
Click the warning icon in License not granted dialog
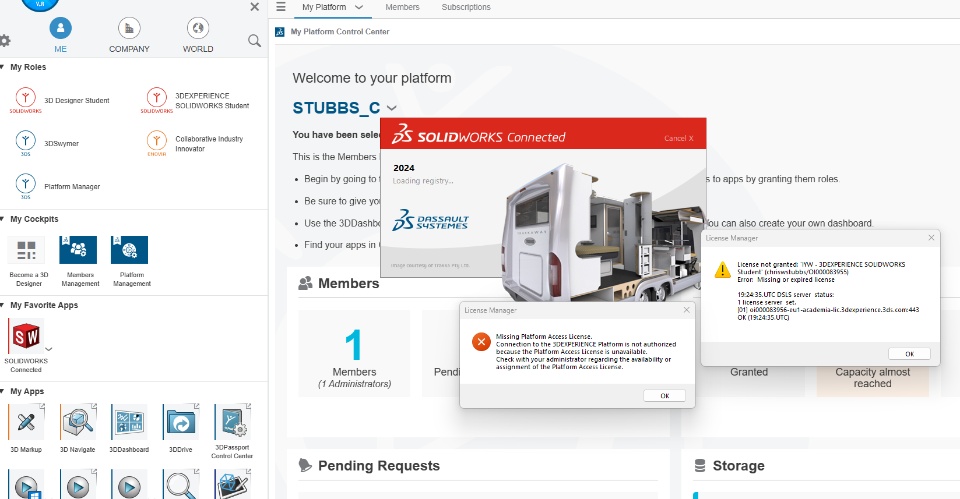coord(722,270)
